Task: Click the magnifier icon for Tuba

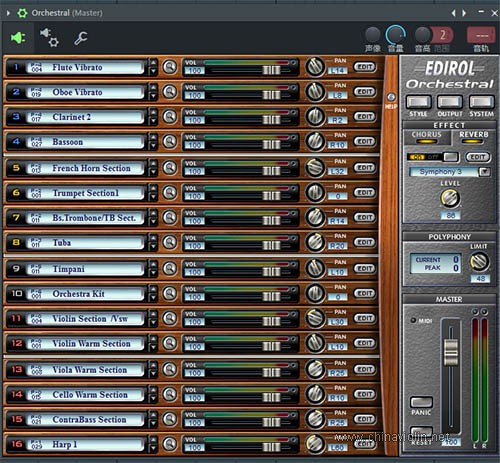Action: pos(170,242)
